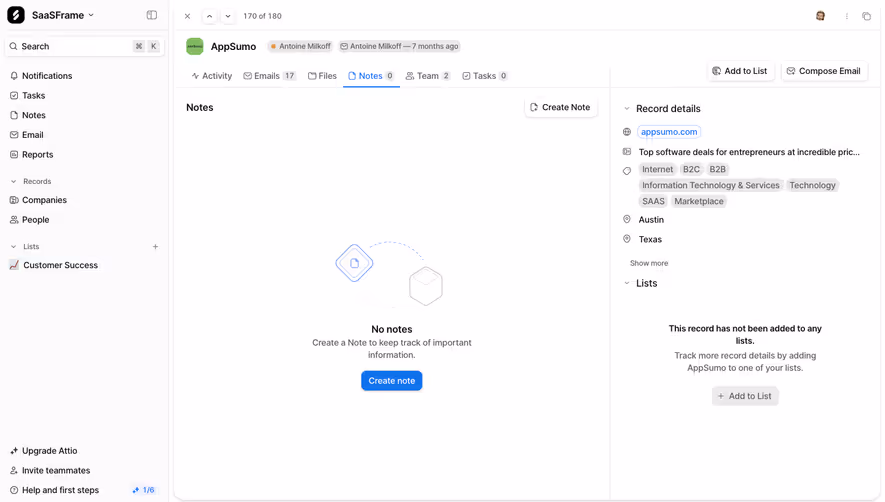Collapse the Lists section in the record panel
This screenshot has width=885, height=502.
(626, 283)
